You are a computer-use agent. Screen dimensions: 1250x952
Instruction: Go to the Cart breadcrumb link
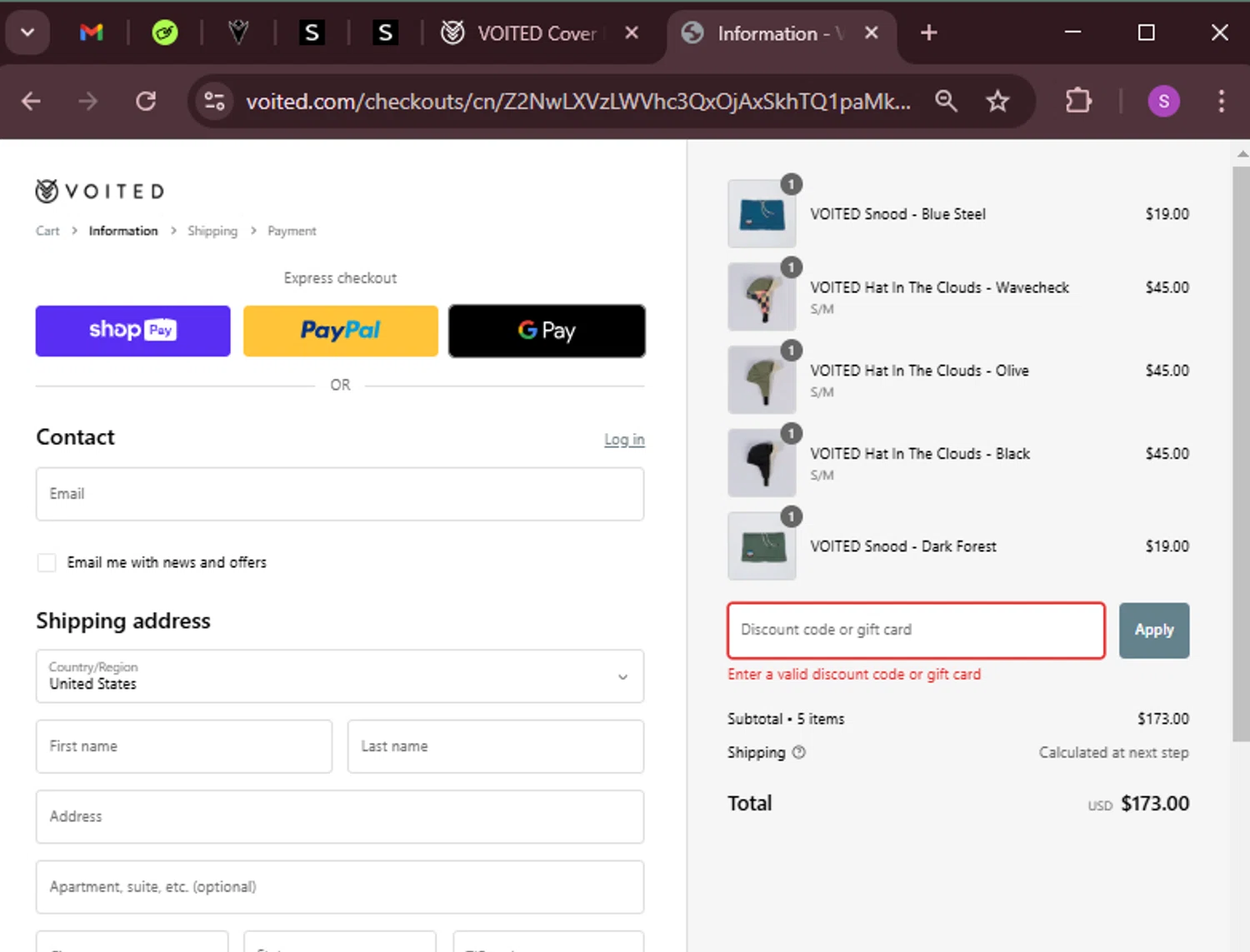point(47,231)
